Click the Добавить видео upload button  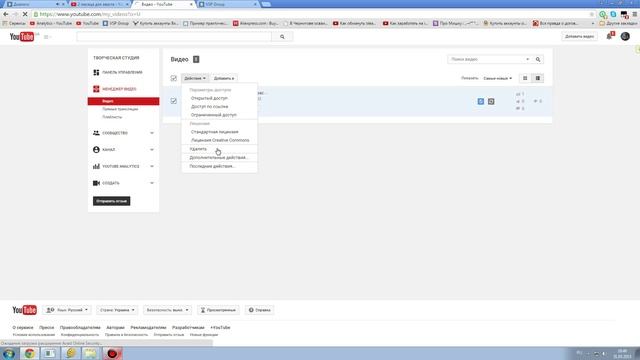point(579,36)
